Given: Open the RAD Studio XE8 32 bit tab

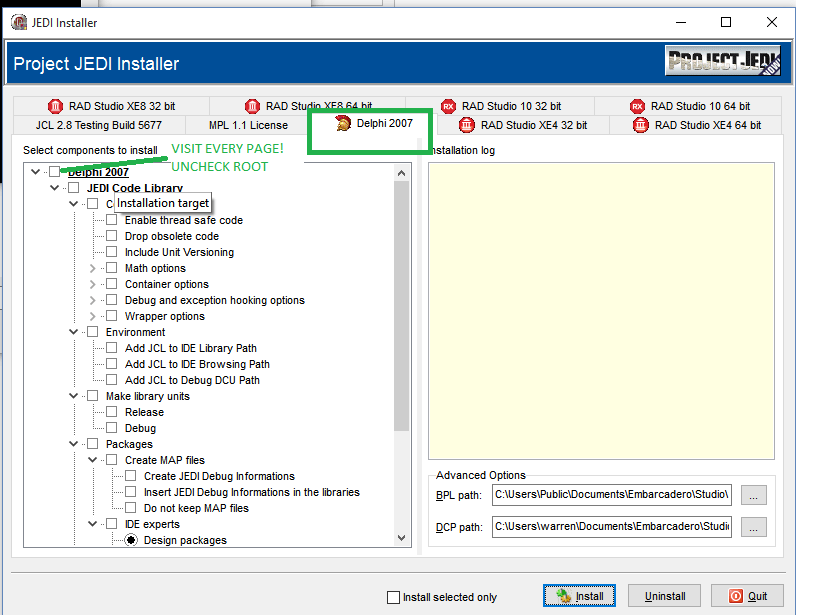Looking at the screenshot, I should (112, 106).
